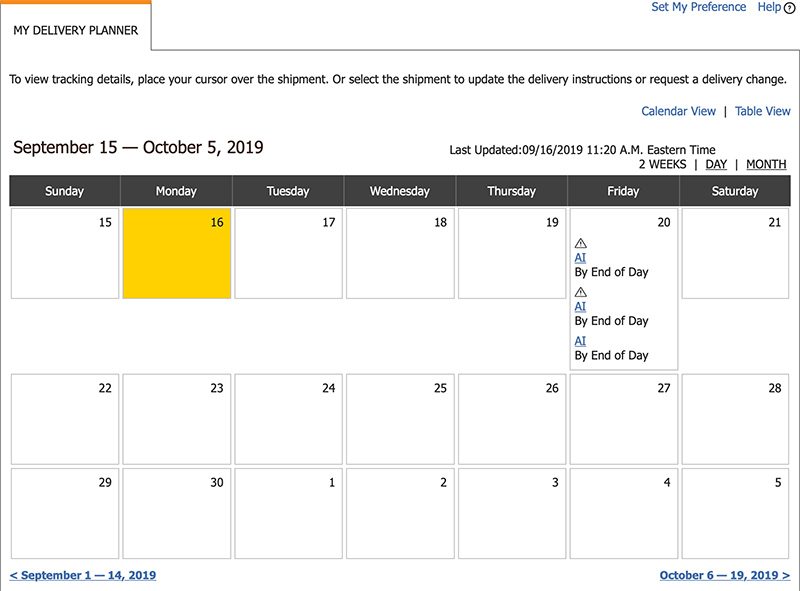This screenshot has width=800, height=591.
Task: Go to previous weeks September 1 — 14
Action: (x=83, y=575)
